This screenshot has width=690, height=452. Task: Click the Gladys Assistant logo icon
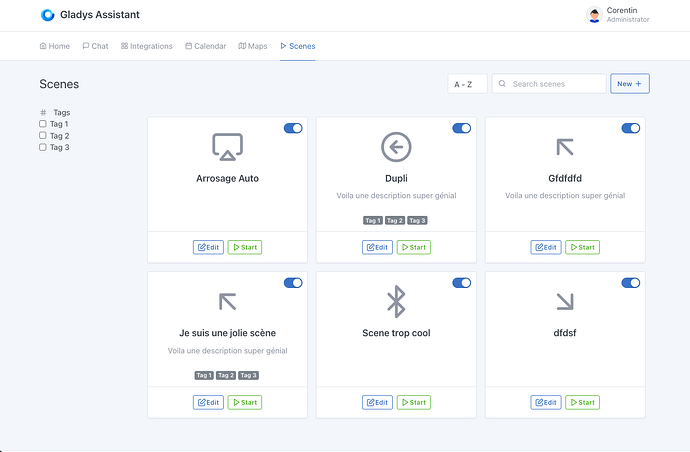(x=47, y=15)
